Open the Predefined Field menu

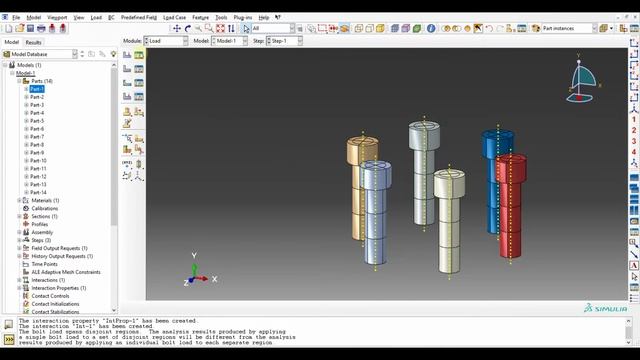click(x=139, y=18)
